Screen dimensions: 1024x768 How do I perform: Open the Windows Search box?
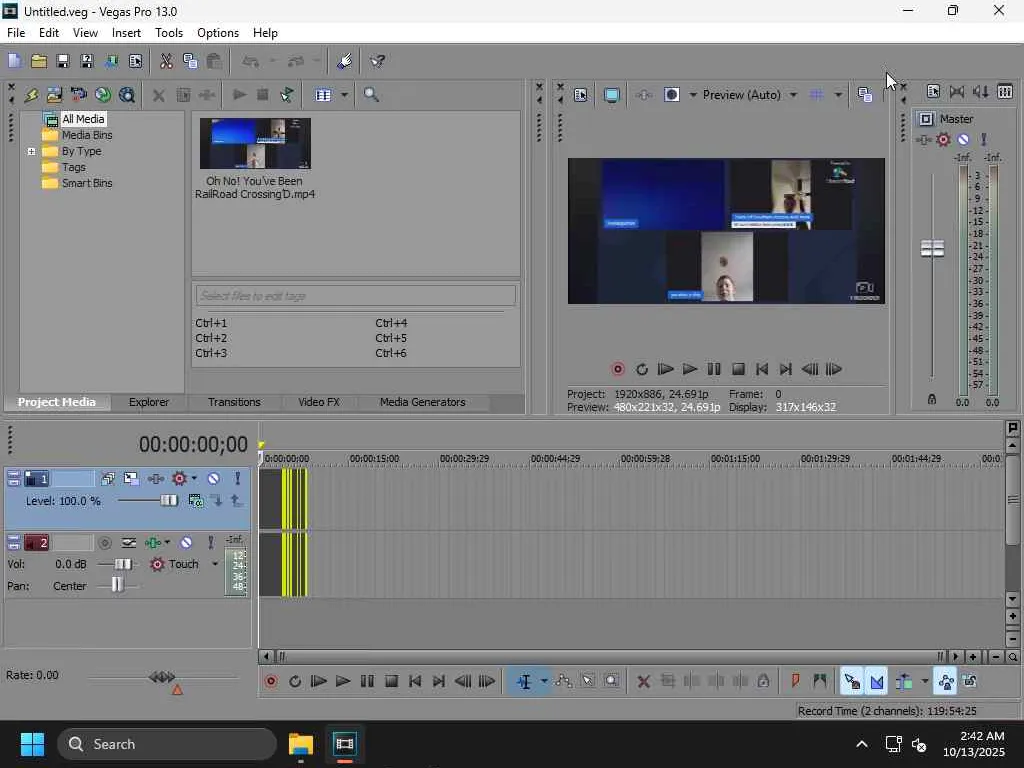pos(167,744)
